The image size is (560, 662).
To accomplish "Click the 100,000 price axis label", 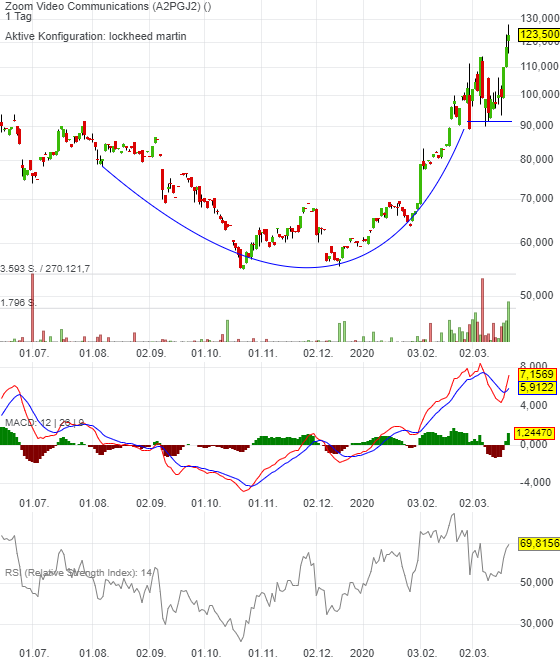I will click(539, 94).
